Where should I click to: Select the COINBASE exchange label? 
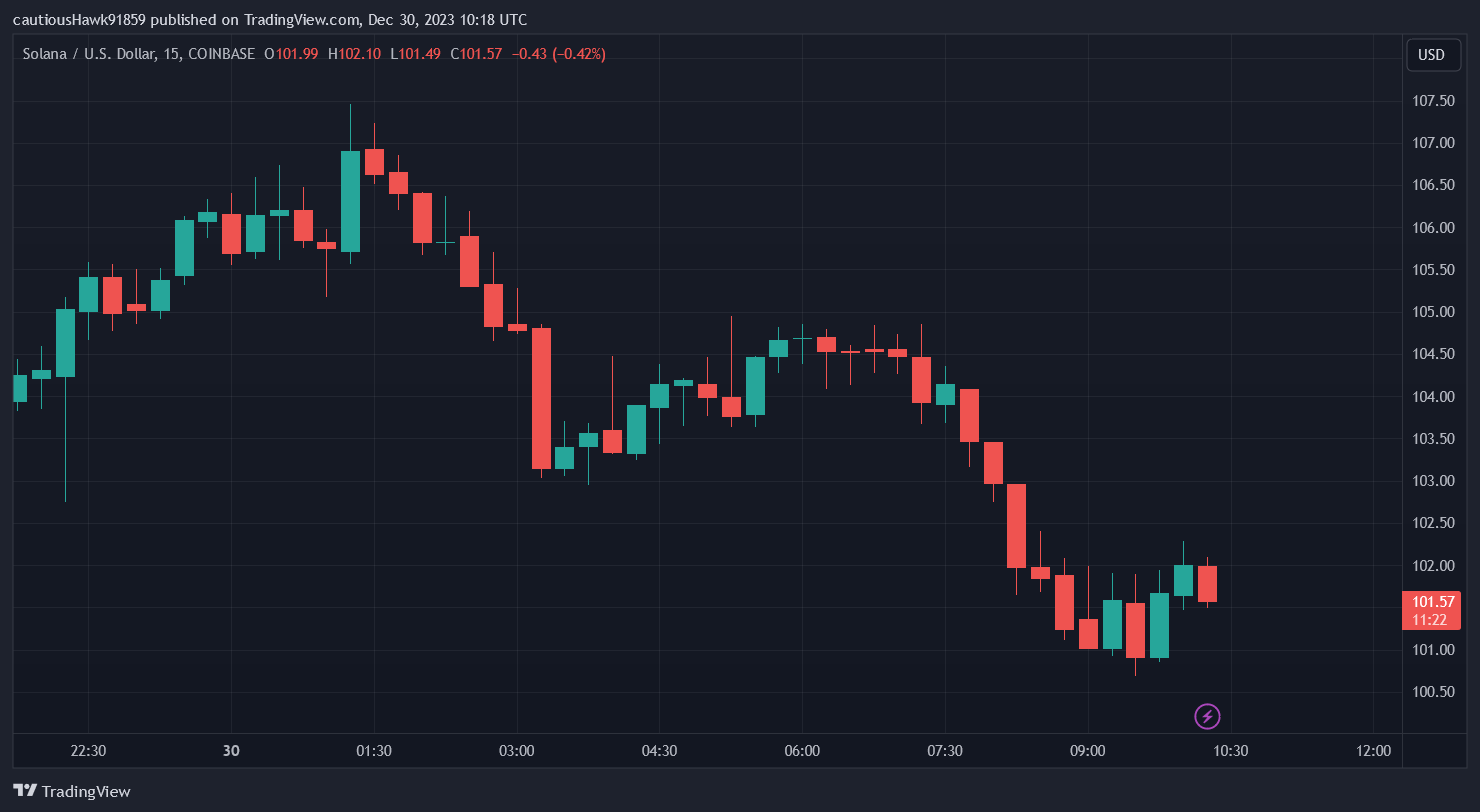pos(221,54)
